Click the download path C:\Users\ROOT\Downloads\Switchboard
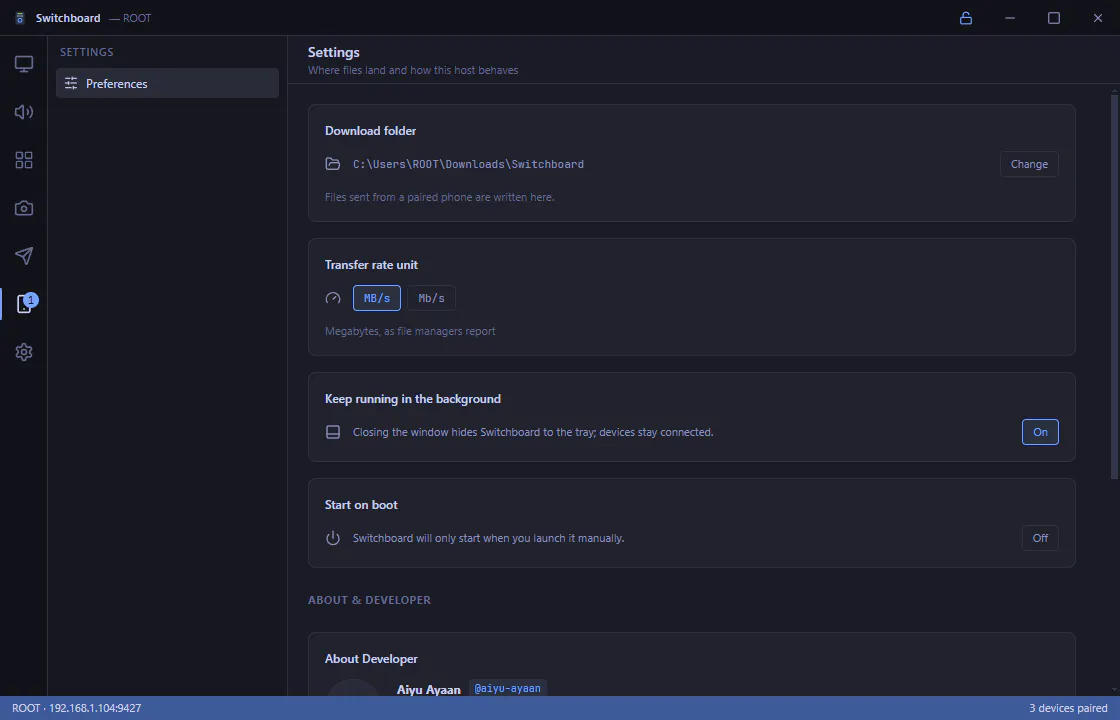The image size is (1120, 720). [469, 164]
